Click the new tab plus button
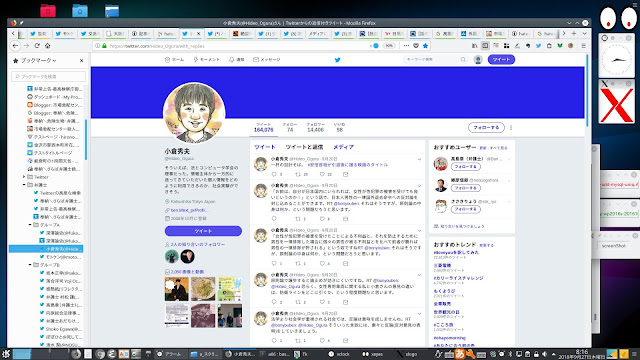This screenshot has height=360, width=640. pos(574,33)
